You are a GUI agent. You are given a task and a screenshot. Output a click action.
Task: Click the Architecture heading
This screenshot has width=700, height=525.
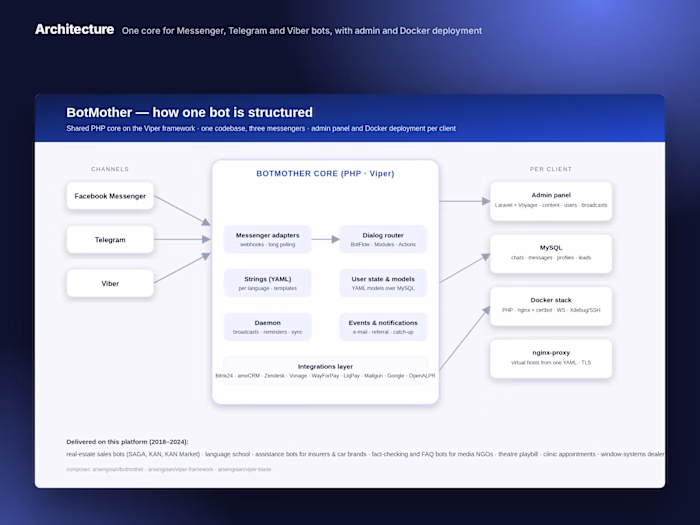(75, 29)
